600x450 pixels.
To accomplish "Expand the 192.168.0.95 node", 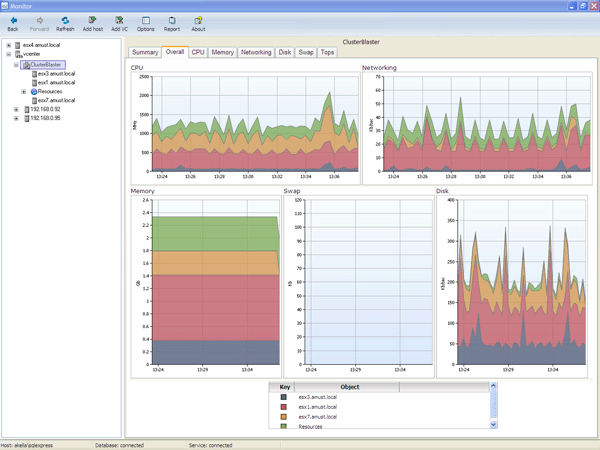I will tap(16, 118).
